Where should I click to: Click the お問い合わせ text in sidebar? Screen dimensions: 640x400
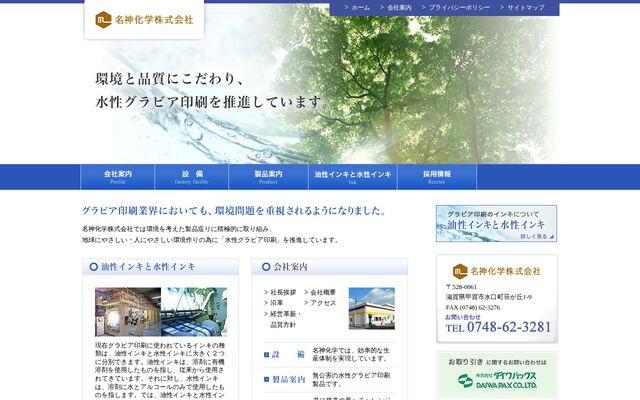463,317
